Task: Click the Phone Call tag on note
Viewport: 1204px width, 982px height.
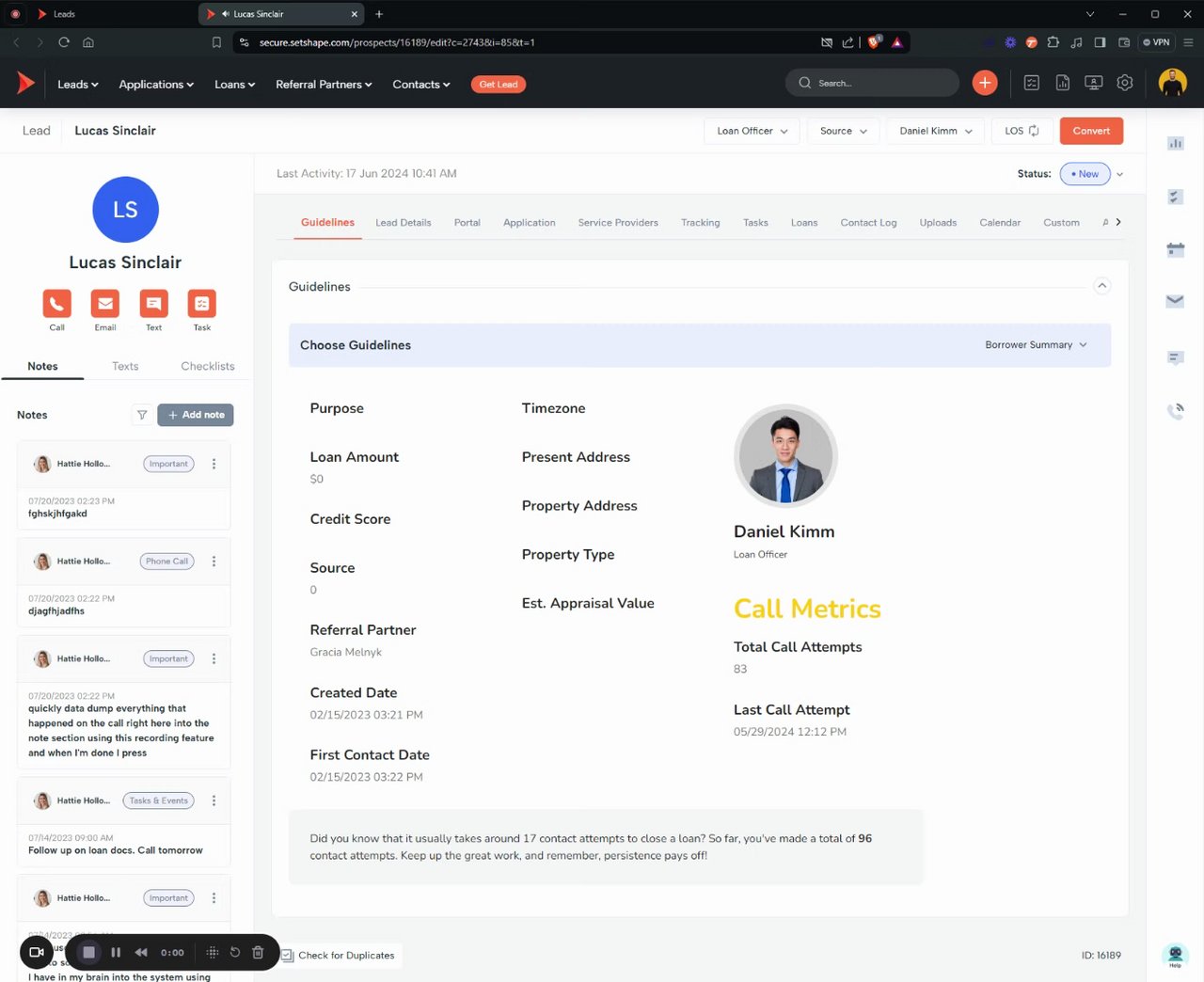Action: point(167,562)
